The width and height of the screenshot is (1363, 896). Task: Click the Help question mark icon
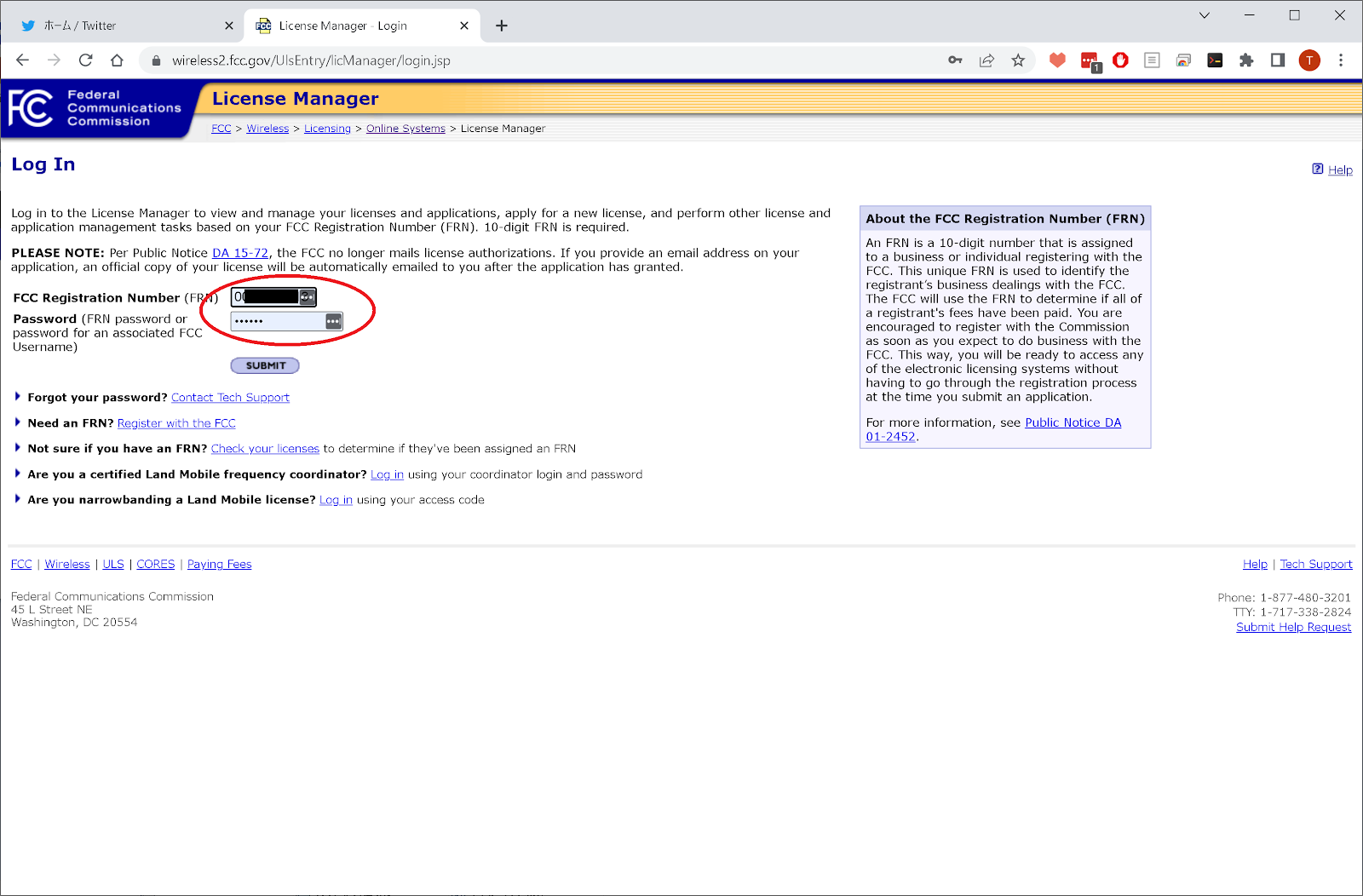(x=1318, y=169)
